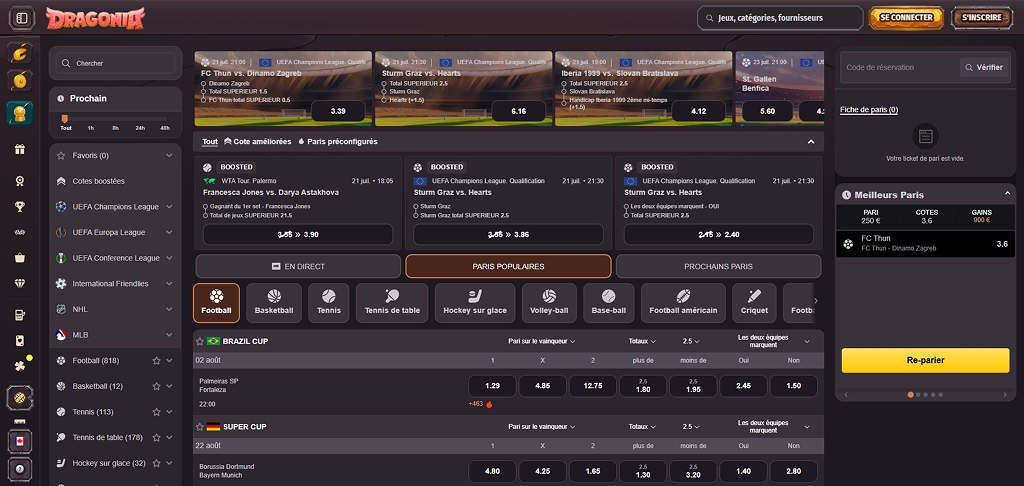Open the shopping bag shop icon

pyautogui.click(x=20, y=257)
